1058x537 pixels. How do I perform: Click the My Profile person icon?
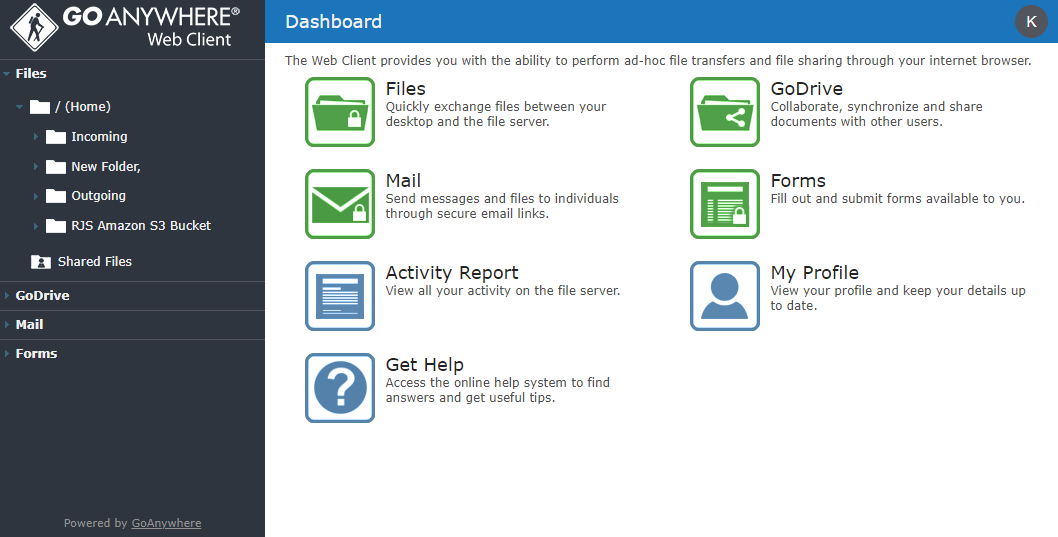point(724,296)
